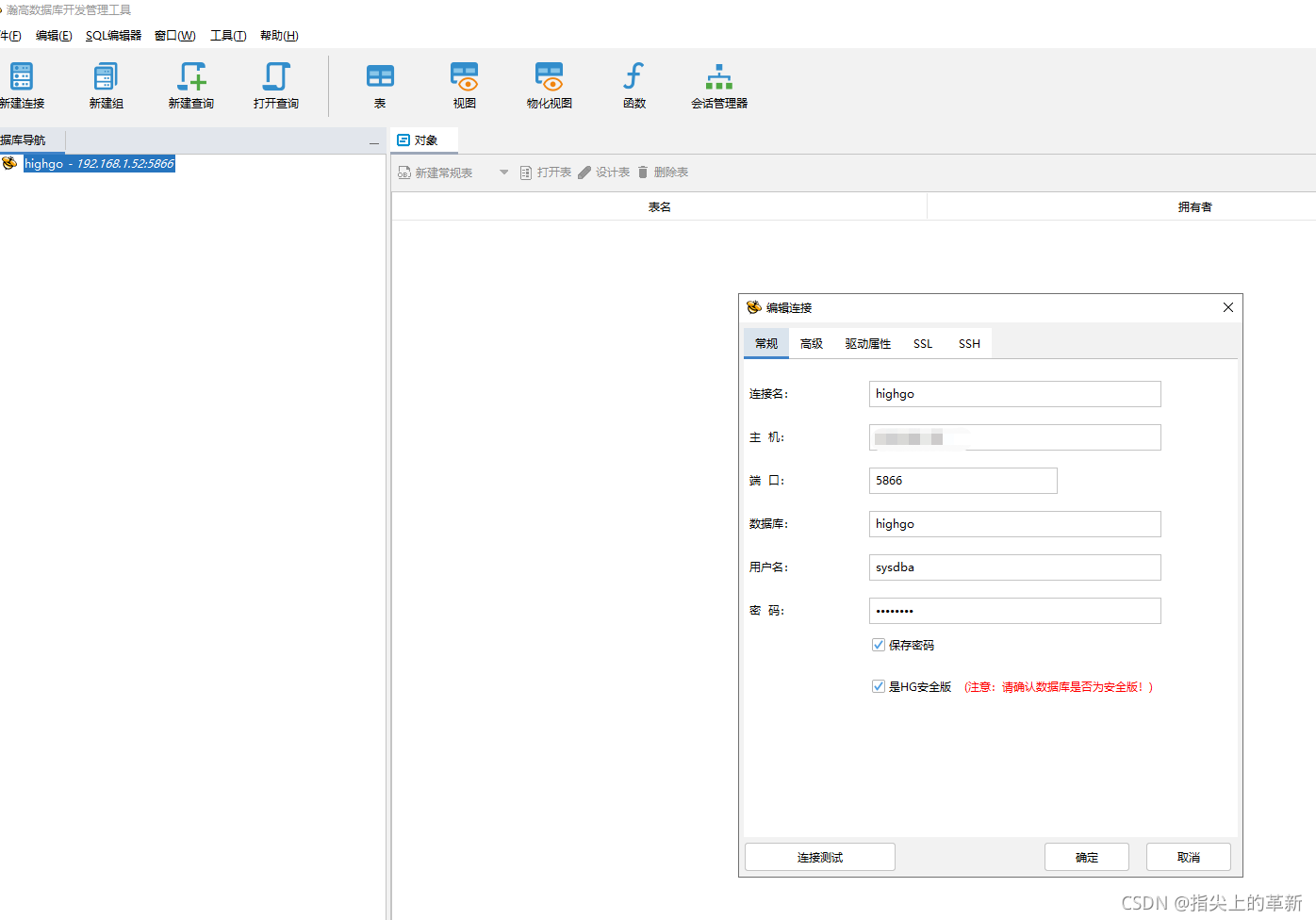This screenshot has height=920, width=1316.
Task: Click the 函数 function toolbar icon
Action: tap(634, 85)
